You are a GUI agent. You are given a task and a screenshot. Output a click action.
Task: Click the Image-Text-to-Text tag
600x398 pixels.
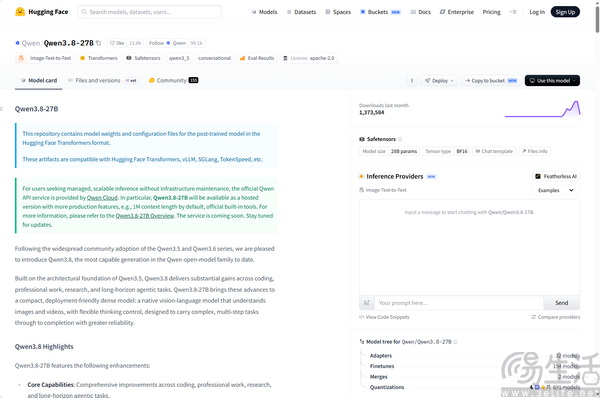click(45, 58)
